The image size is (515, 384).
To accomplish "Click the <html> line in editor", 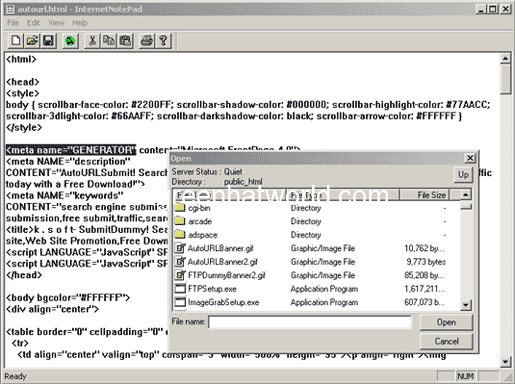I will click(21, 59).
